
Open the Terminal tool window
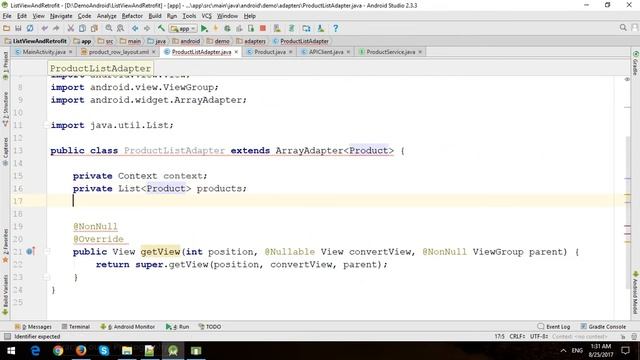(x=76, y=327)
